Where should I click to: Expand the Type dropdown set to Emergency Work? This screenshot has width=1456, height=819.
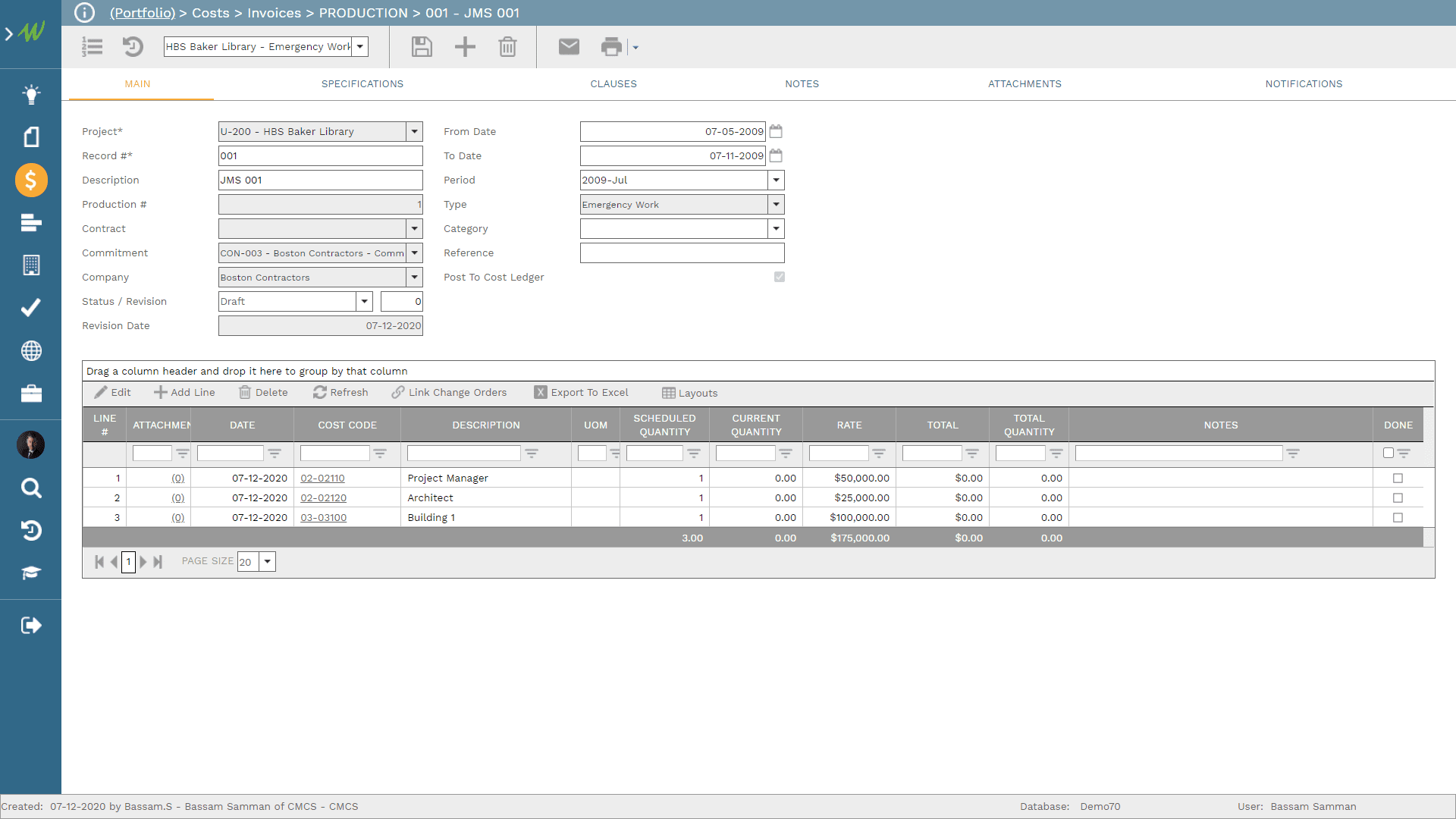(776, 204)
